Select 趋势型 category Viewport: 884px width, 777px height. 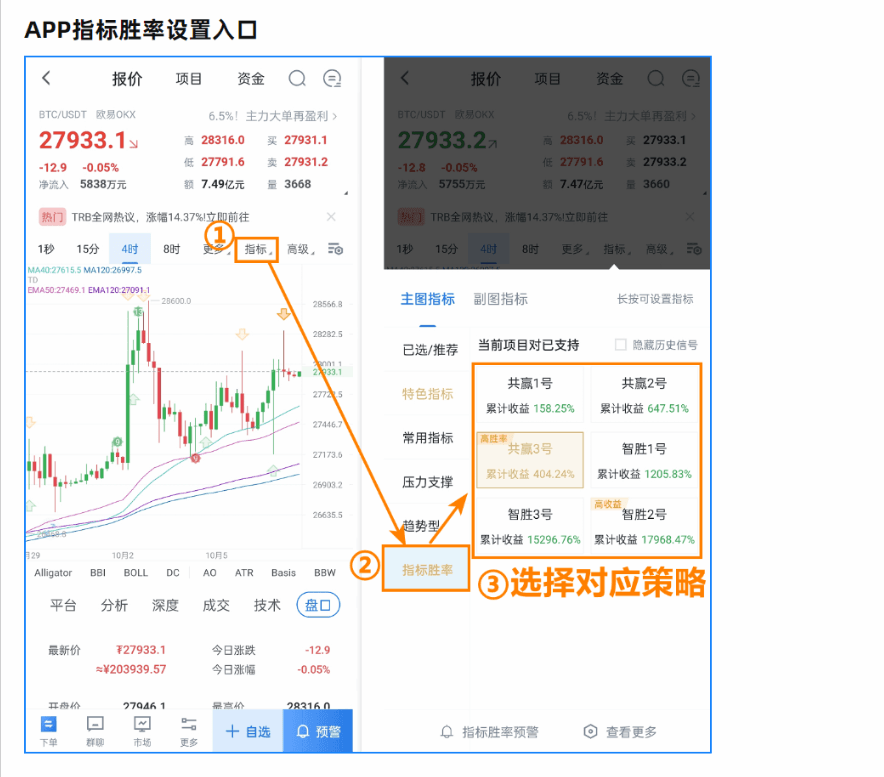coord(421,526)
